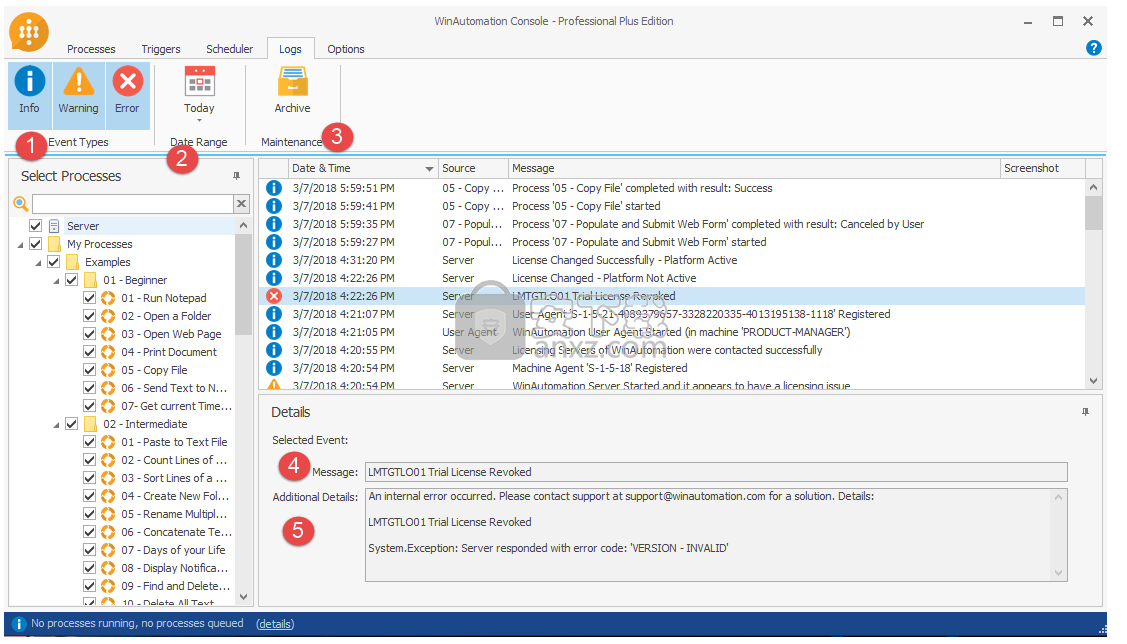Viewport: 1127px width, 644px height.
Task: Click the Message text field in Details
Action: (716, 472)
